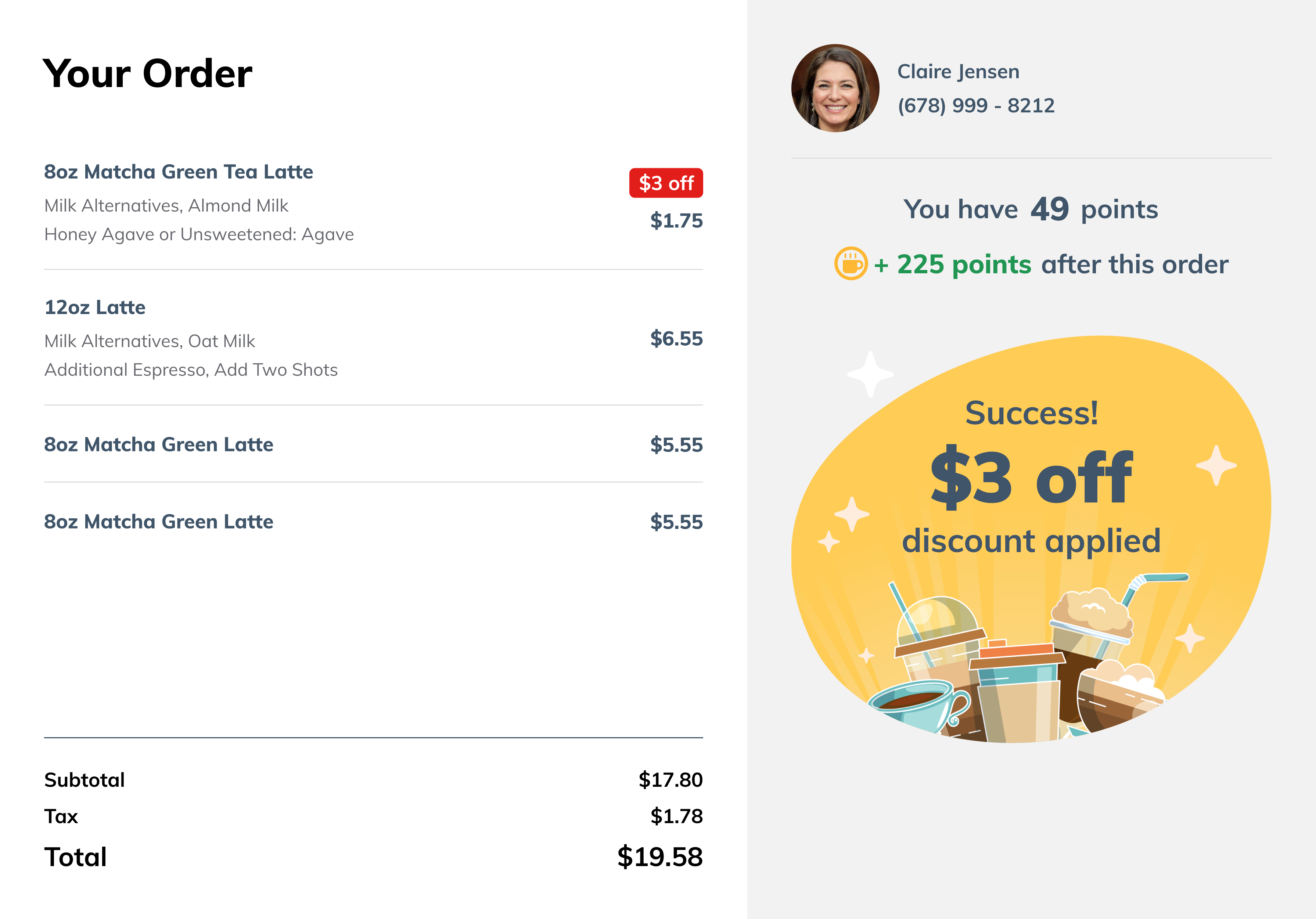Expand the Agave sweetener option

click(x=199, y=234)
